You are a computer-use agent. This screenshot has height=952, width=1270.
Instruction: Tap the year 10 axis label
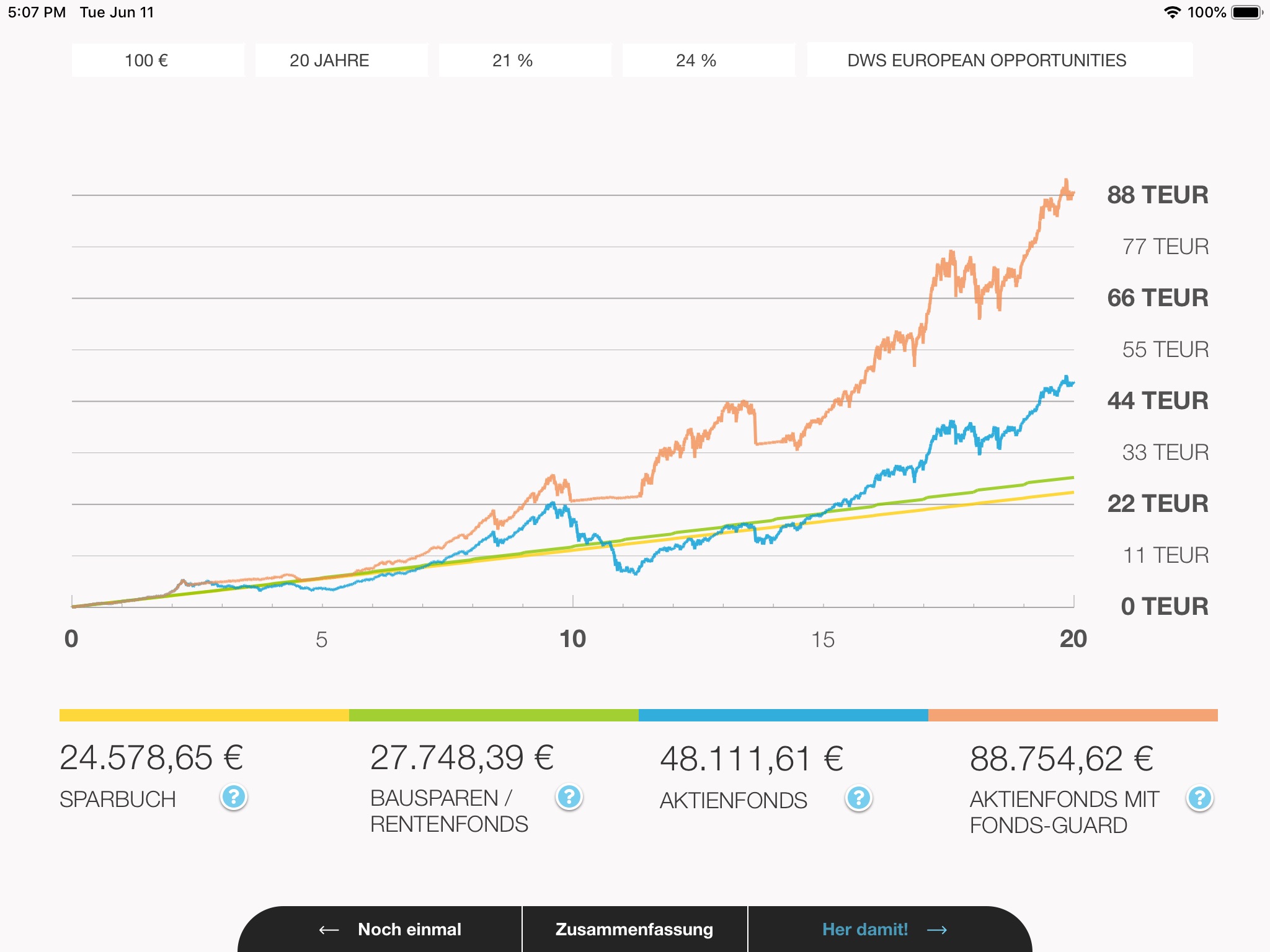click(x=572, y=639)
